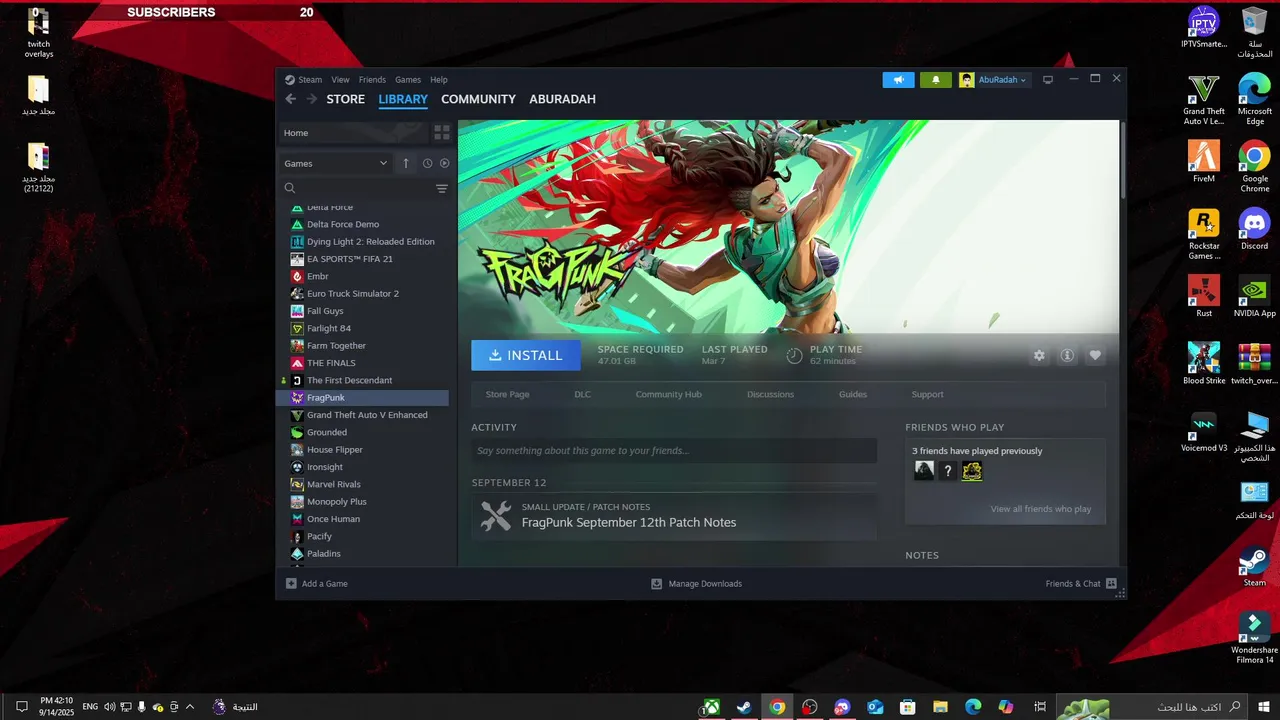Click Chrome icon in taskbar
This screenshot has width=1280, height=720.
(777, 707)
